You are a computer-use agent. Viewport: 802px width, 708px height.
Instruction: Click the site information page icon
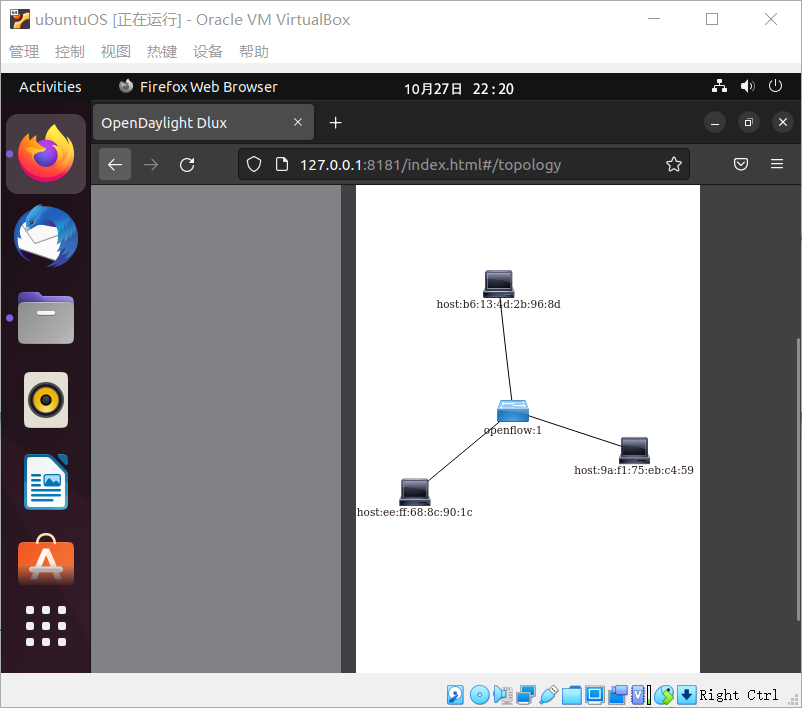[281, 164]
